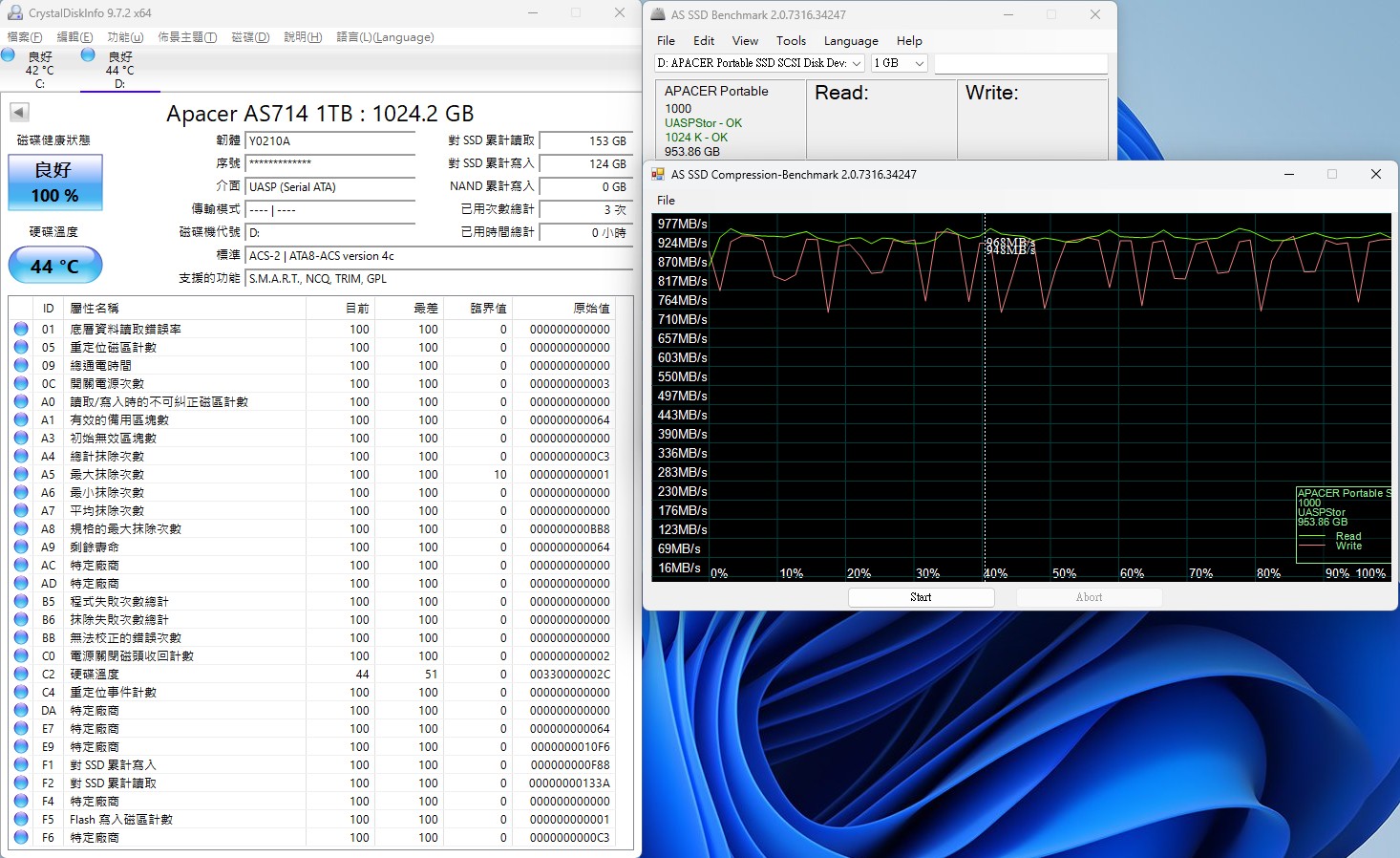Click the Start button in Compression-Benchmark
The width and height of the screenshot is (1400, 858).
coord(921,597)
